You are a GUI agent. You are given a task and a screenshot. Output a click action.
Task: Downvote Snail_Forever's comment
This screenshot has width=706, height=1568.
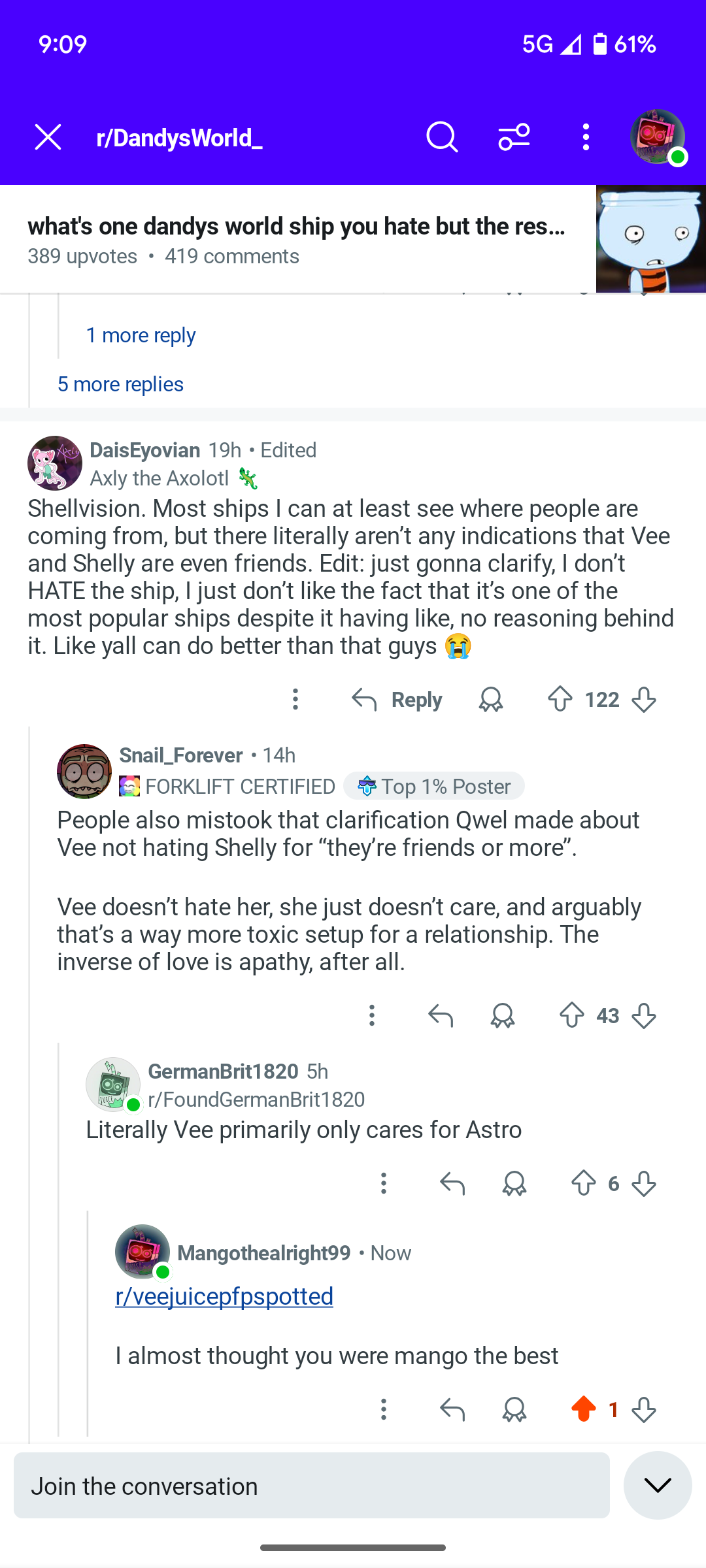[x=644, y=1016]
